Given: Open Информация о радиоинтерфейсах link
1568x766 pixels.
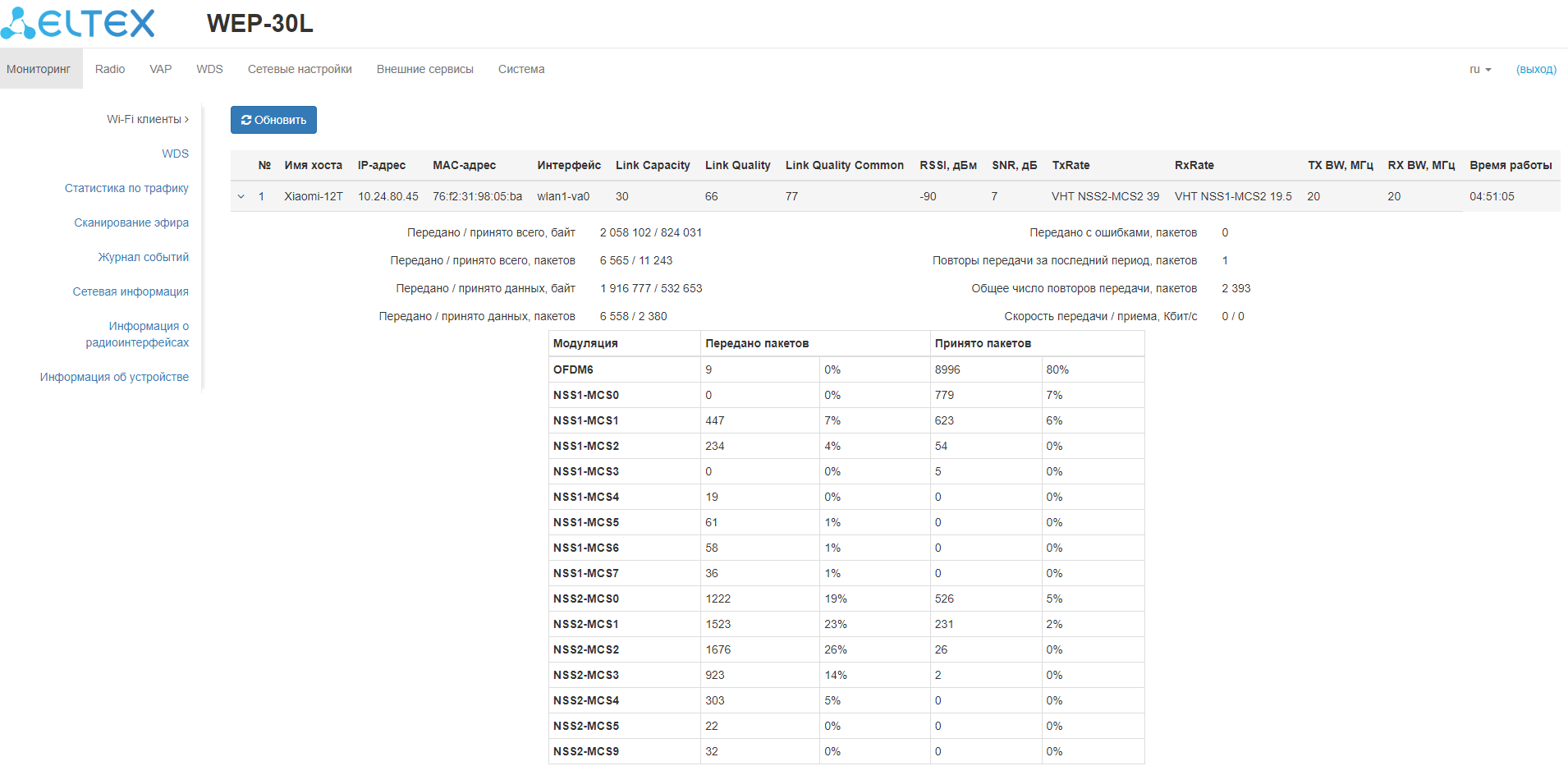Looking at the screenshot, I should click(x=137, y=335).
